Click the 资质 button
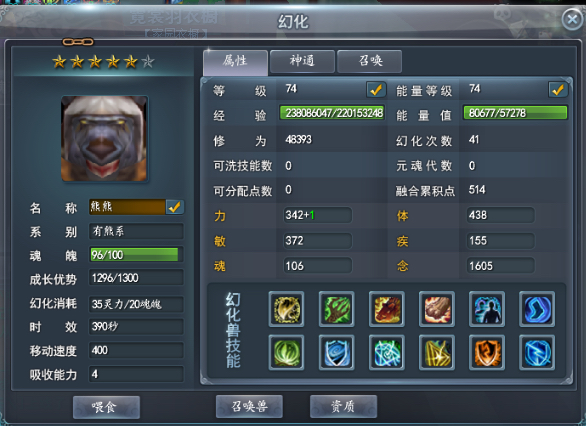This screenshot has width=586, height=426. pyautogui.click(x=343, y=406)
